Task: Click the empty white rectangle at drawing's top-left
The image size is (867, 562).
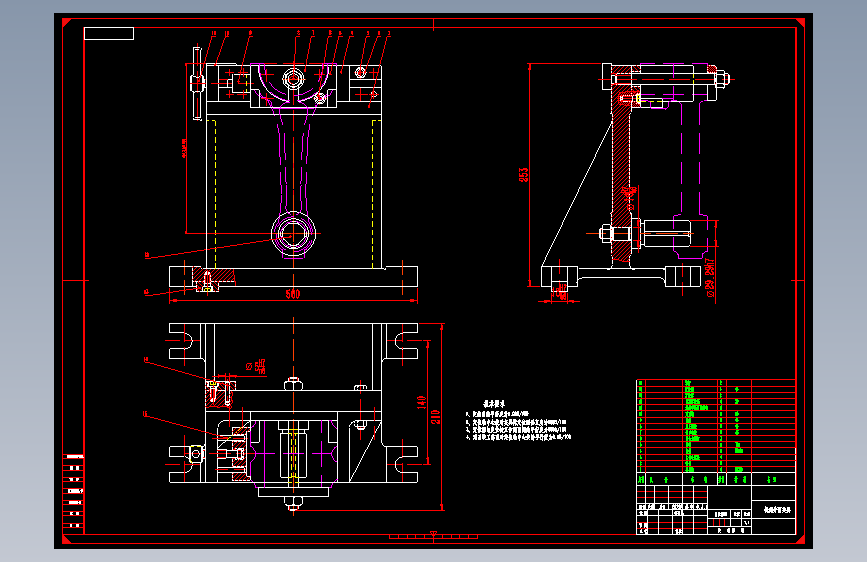Action: point(109,34)
